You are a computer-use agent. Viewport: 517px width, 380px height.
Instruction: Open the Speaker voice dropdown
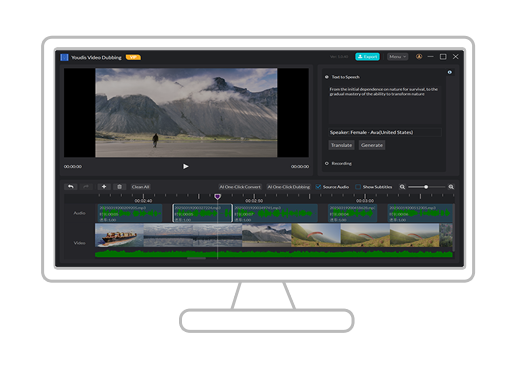[385, 132]
